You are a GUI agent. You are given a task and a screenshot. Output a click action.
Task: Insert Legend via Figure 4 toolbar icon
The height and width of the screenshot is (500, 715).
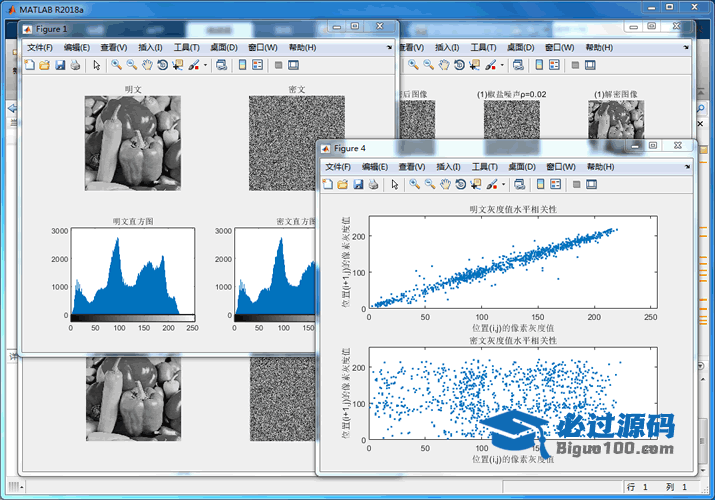click(555, 184)
